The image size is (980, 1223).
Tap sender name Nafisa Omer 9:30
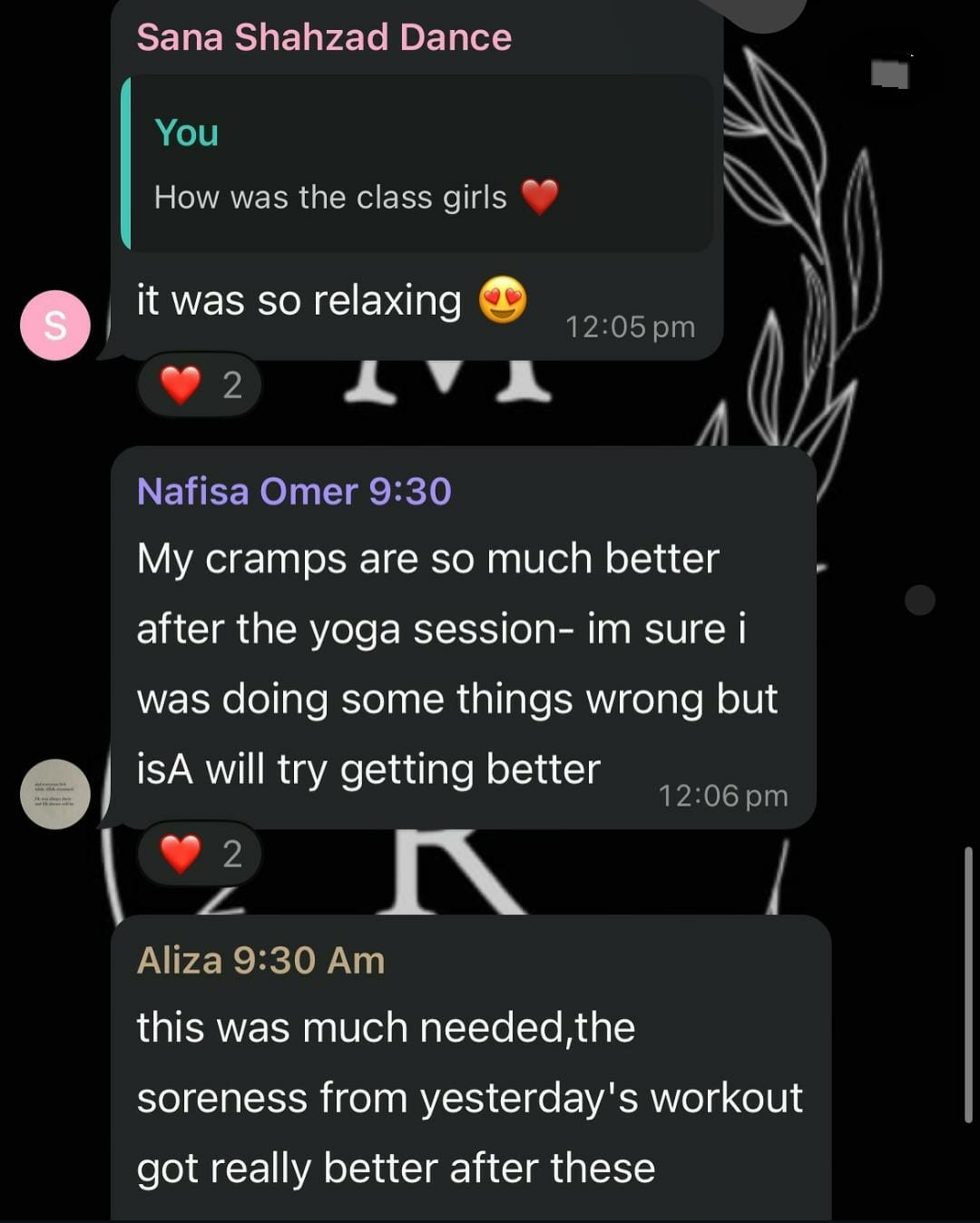pyautogui.click(x=294, y=491)
